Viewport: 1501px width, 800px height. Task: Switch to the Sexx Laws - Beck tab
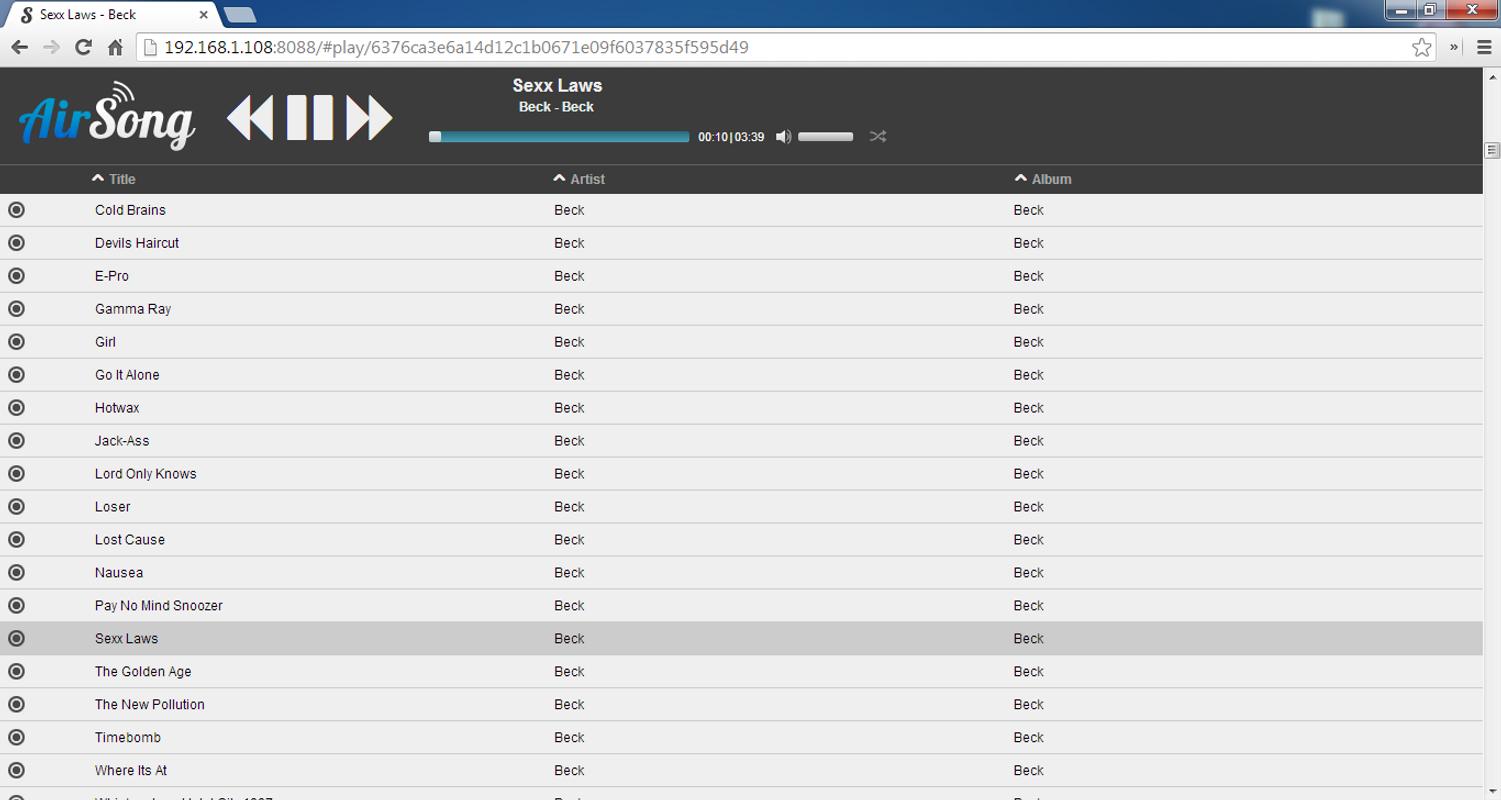click(x=110, y=15)
